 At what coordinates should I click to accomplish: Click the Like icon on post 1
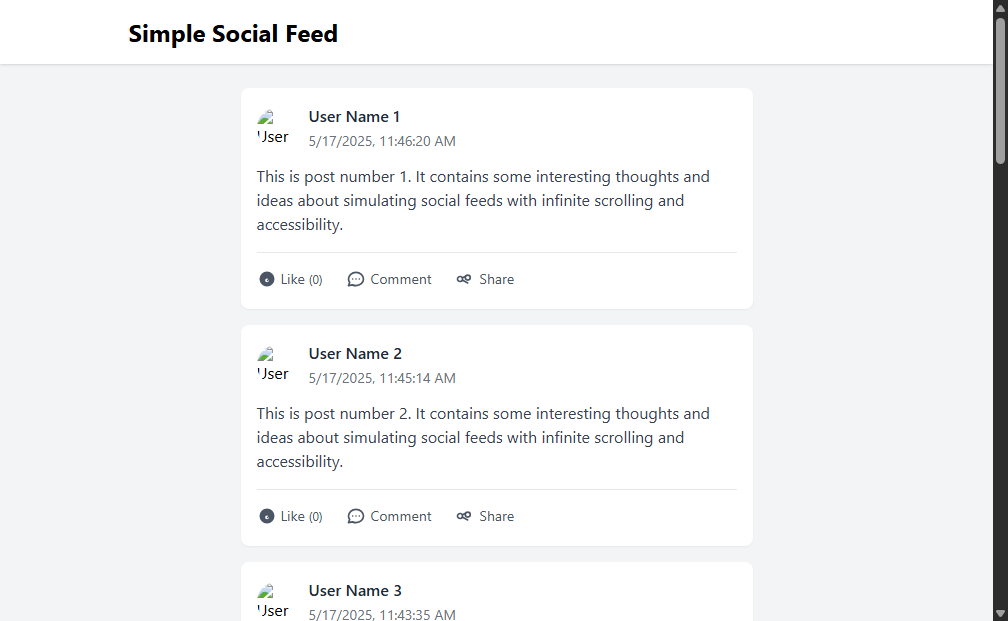[x=267, y=279]
